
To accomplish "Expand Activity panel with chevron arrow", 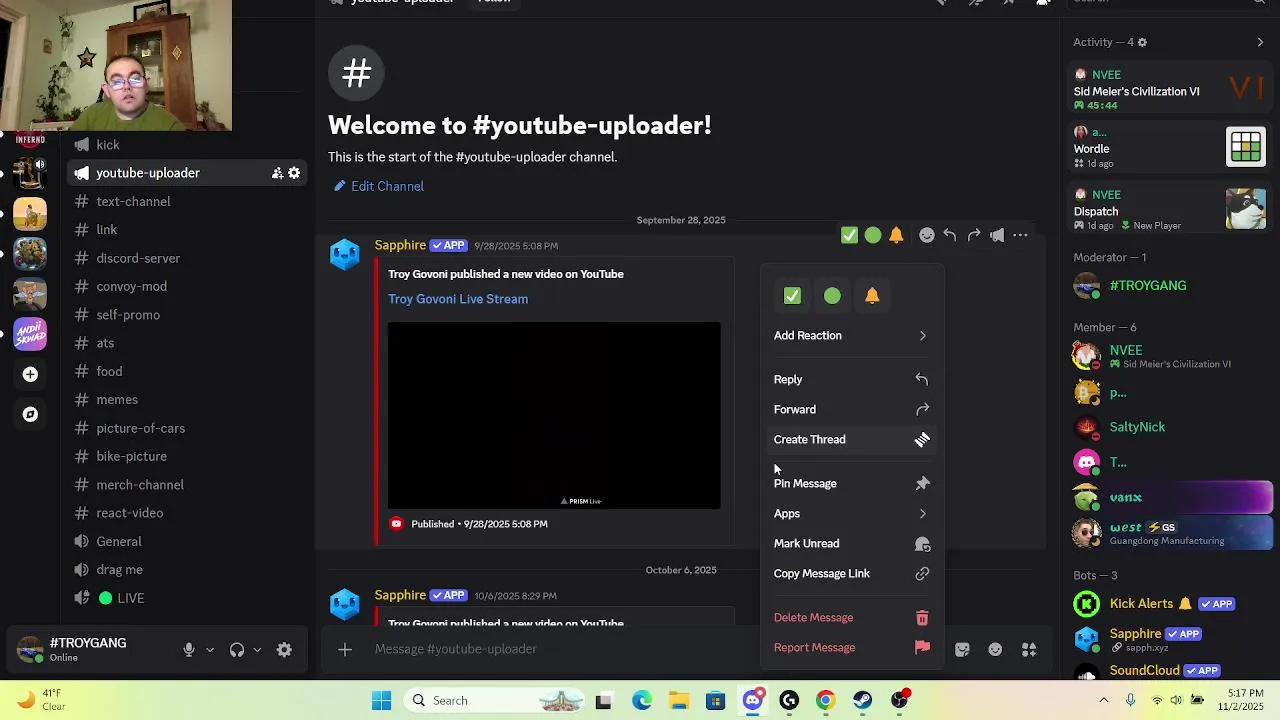I will tap(1260, 42).
